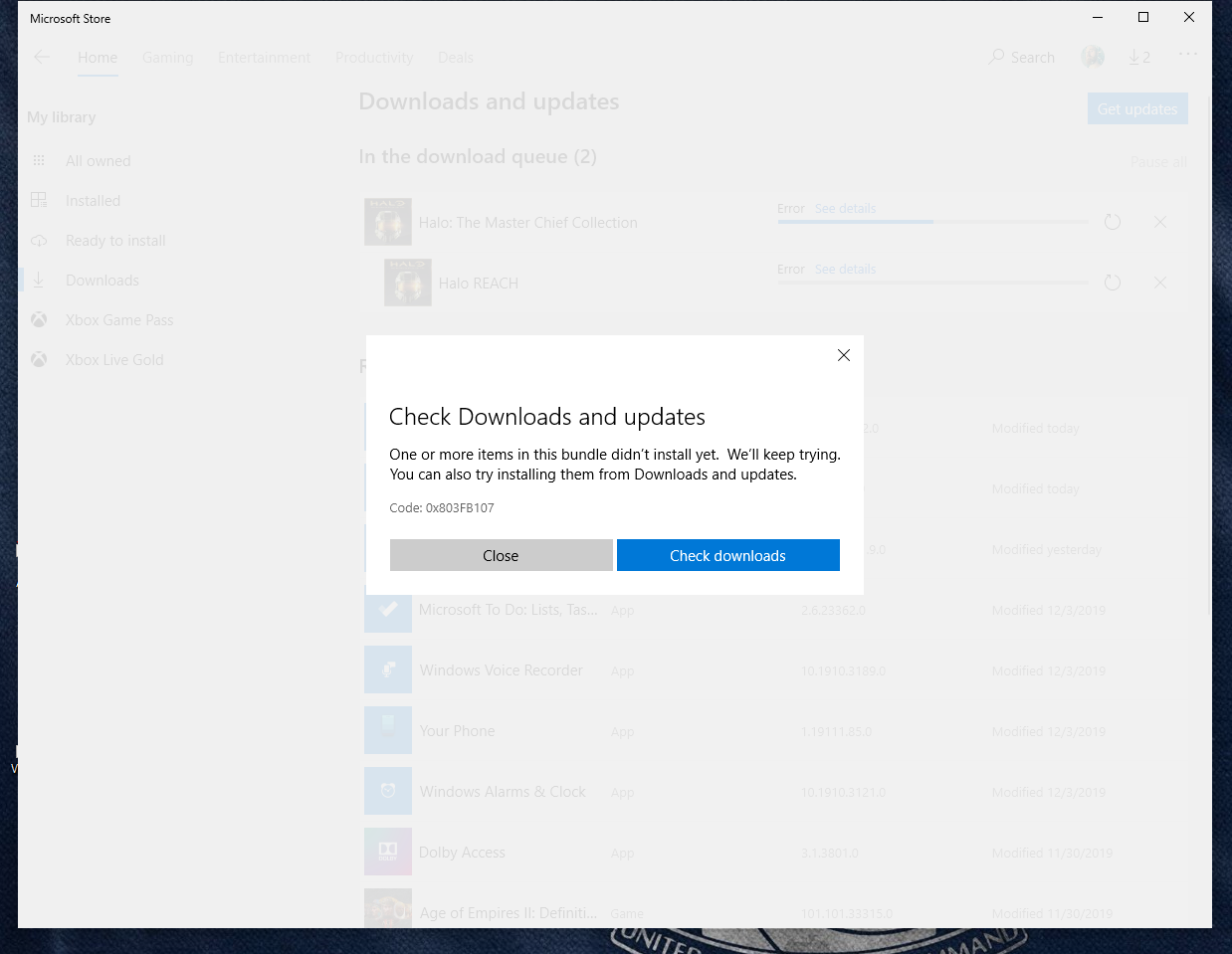This screenshot has height=954, width=1232.
Task: Open Windows Voice Recorder entry
Action: click(x=501, y=670)
